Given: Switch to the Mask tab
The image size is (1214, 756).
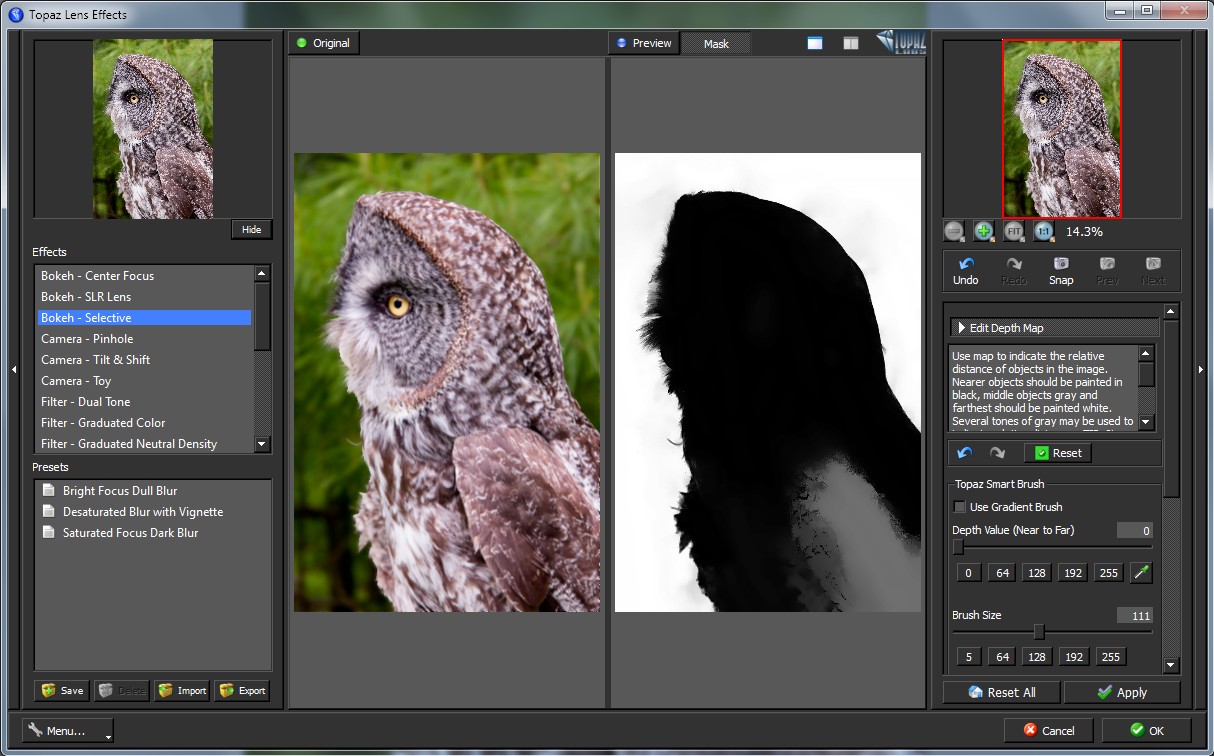Looking at the screenshot, I should coord(716,44).
